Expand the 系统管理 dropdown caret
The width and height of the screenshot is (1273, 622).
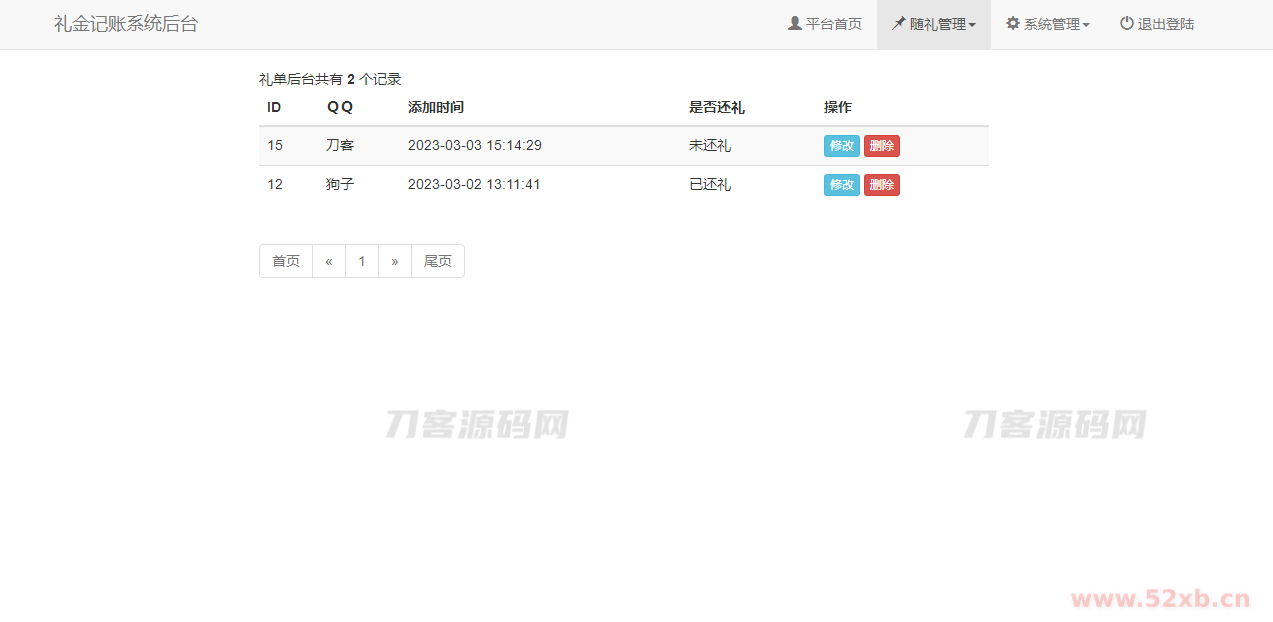[x=1086, y=25]
